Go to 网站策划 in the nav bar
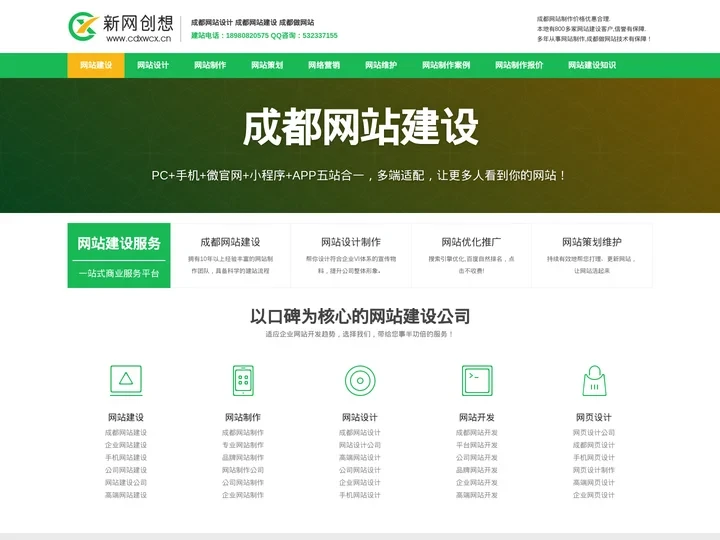Viewport: 720px width, 540px height. (267, 65)
